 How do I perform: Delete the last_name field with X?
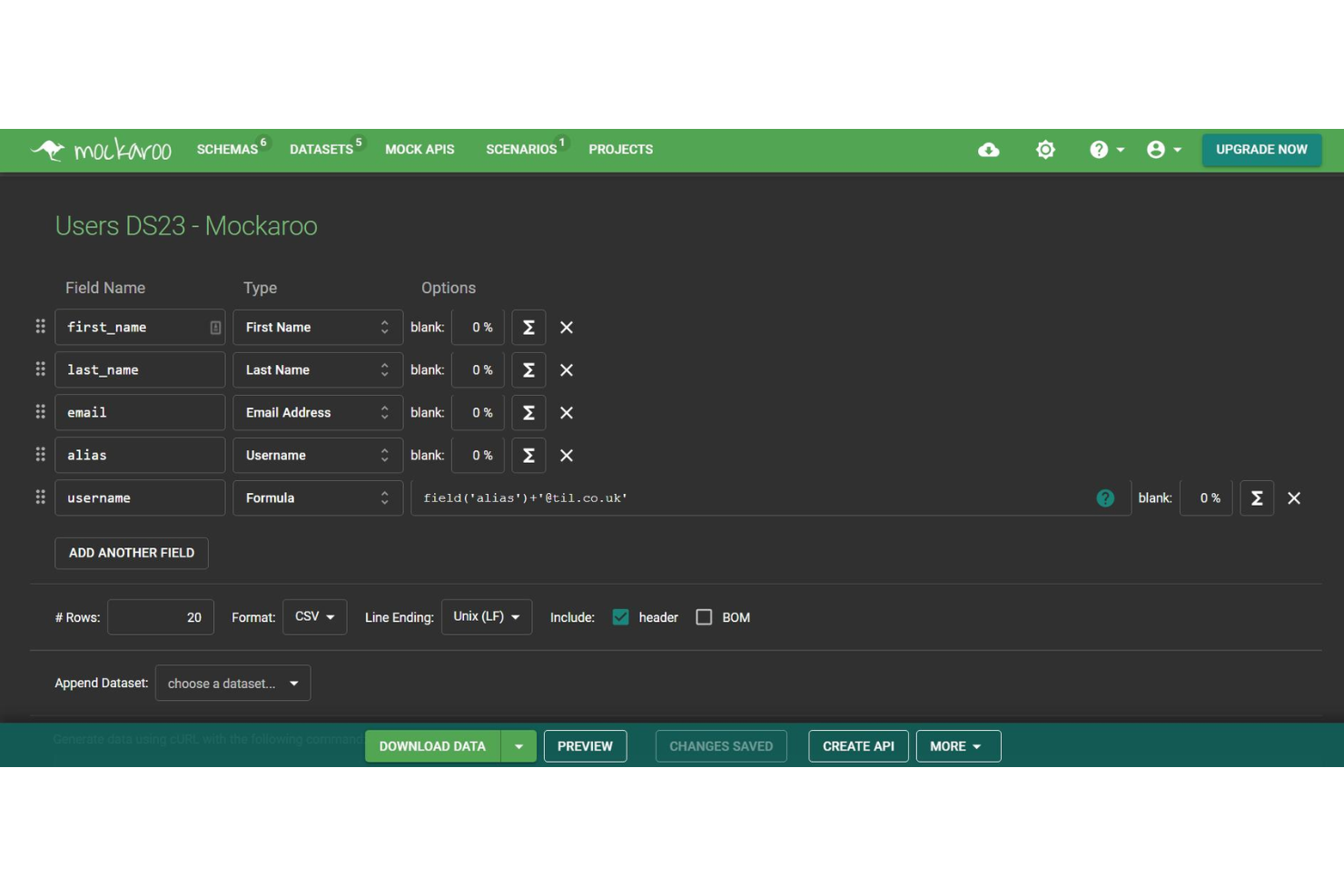[567, 370]
